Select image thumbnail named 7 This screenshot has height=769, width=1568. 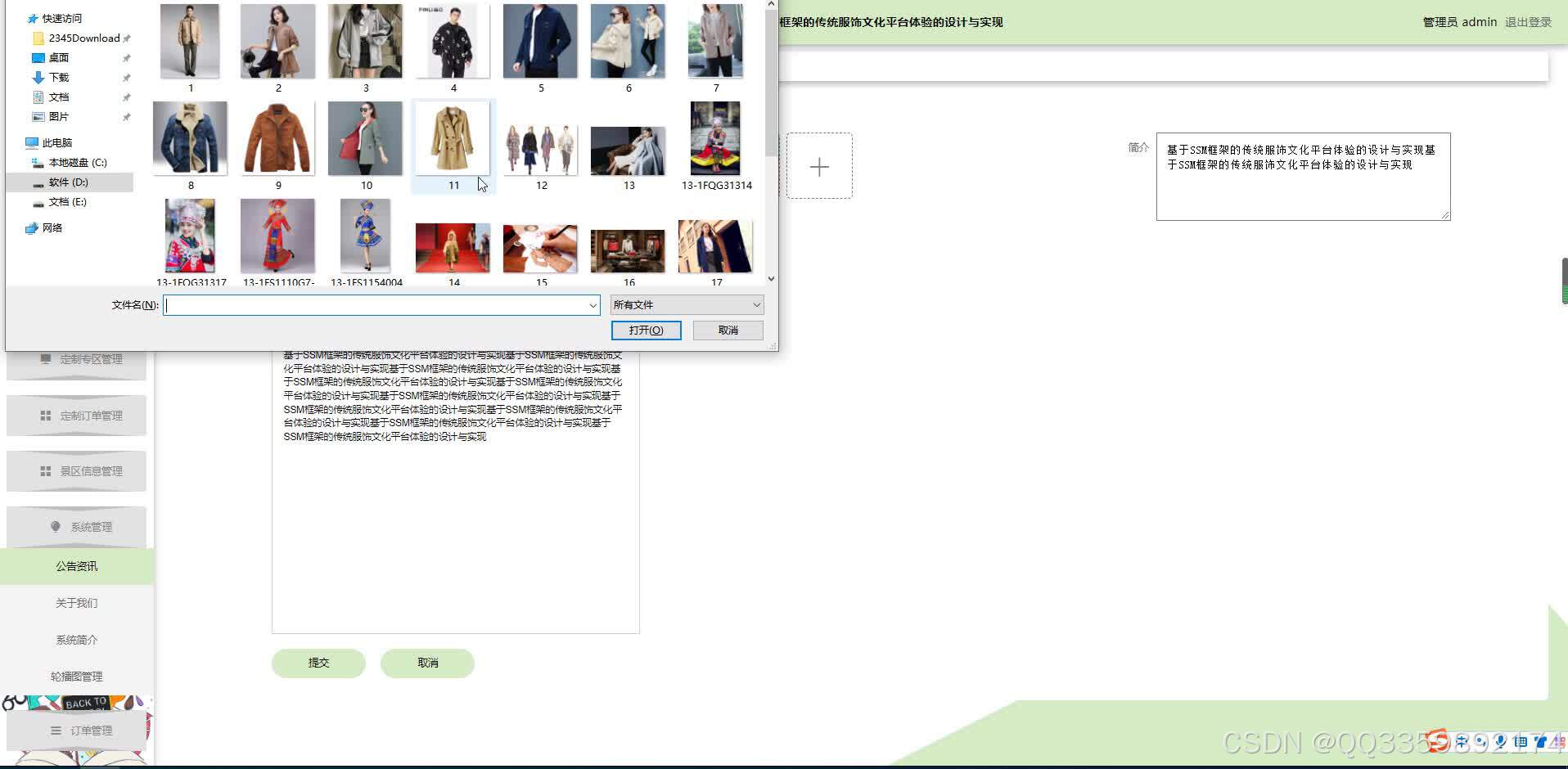[x=715, y=43]
